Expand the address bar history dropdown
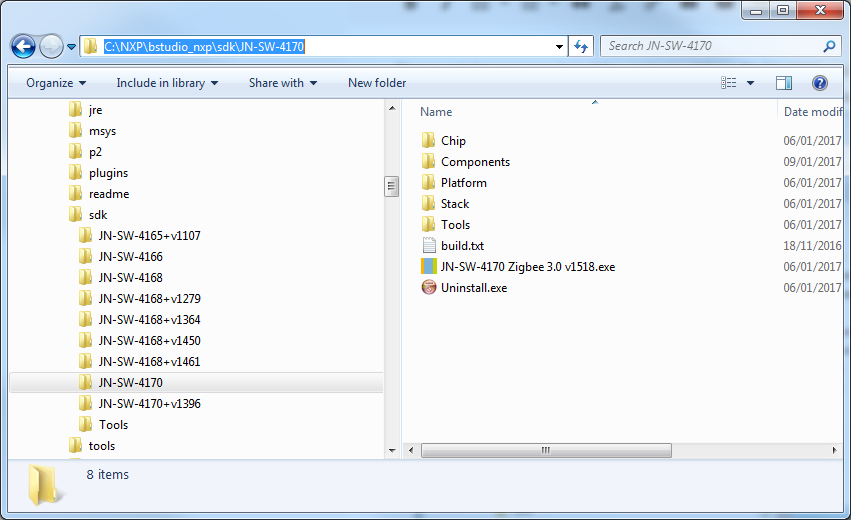 (x=559, y=47)
